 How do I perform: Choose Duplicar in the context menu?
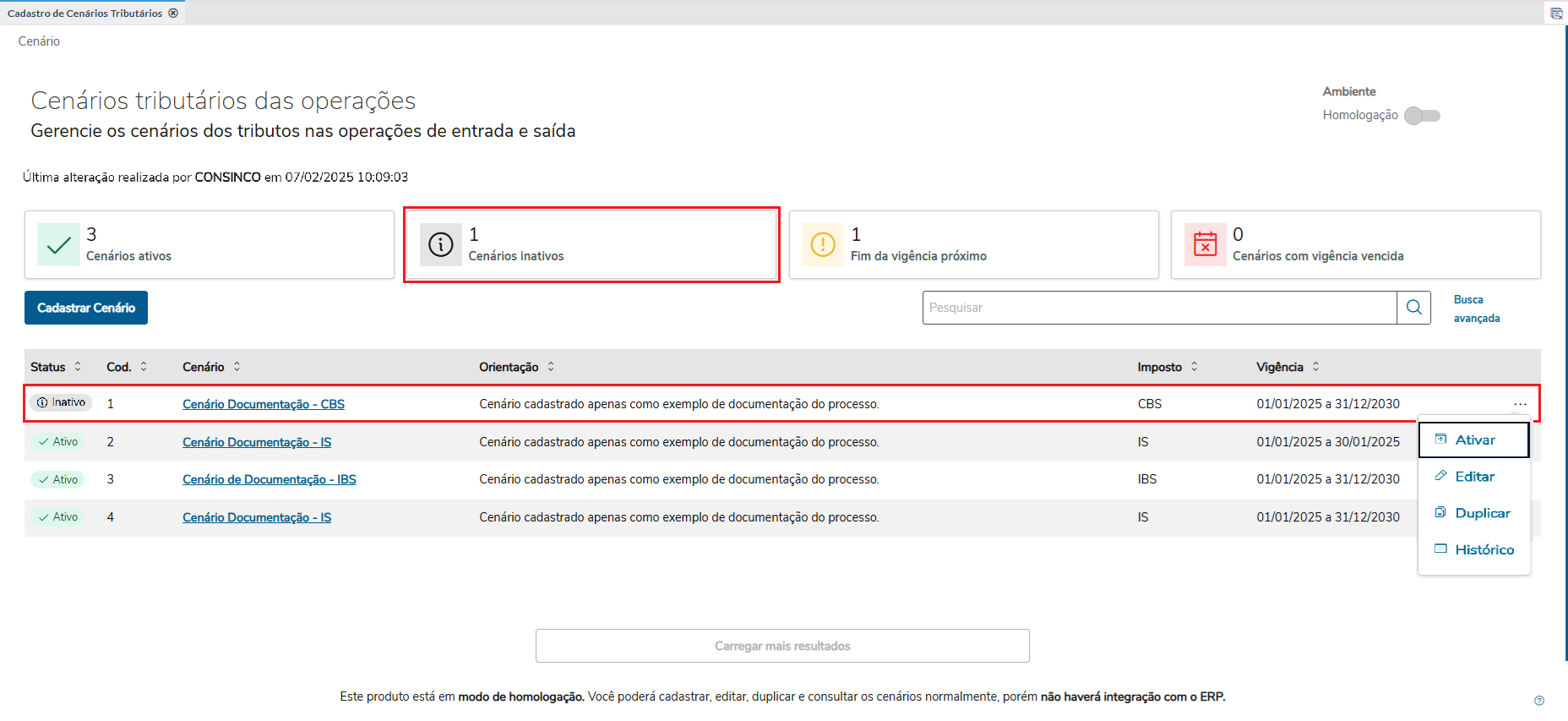(x=1482, y=513)
